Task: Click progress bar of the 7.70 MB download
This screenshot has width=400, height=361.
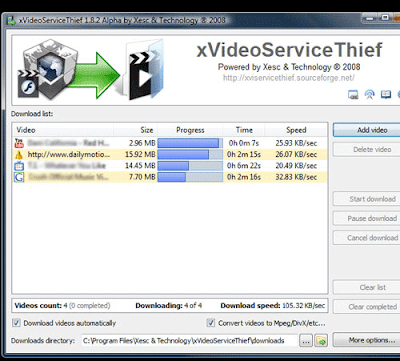Action: pos(190,177)
